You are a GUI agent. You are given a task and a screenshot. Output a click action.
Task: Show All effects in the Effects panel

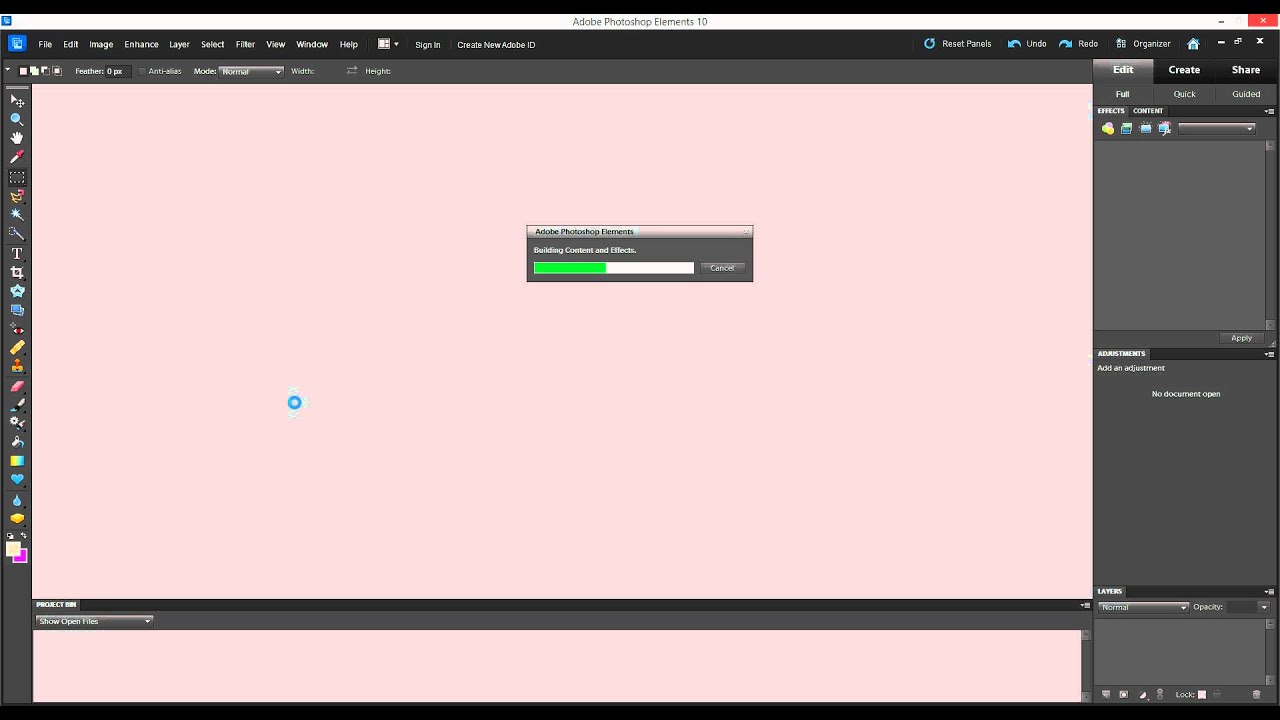pyautogui.click(x=1165, y=128)
